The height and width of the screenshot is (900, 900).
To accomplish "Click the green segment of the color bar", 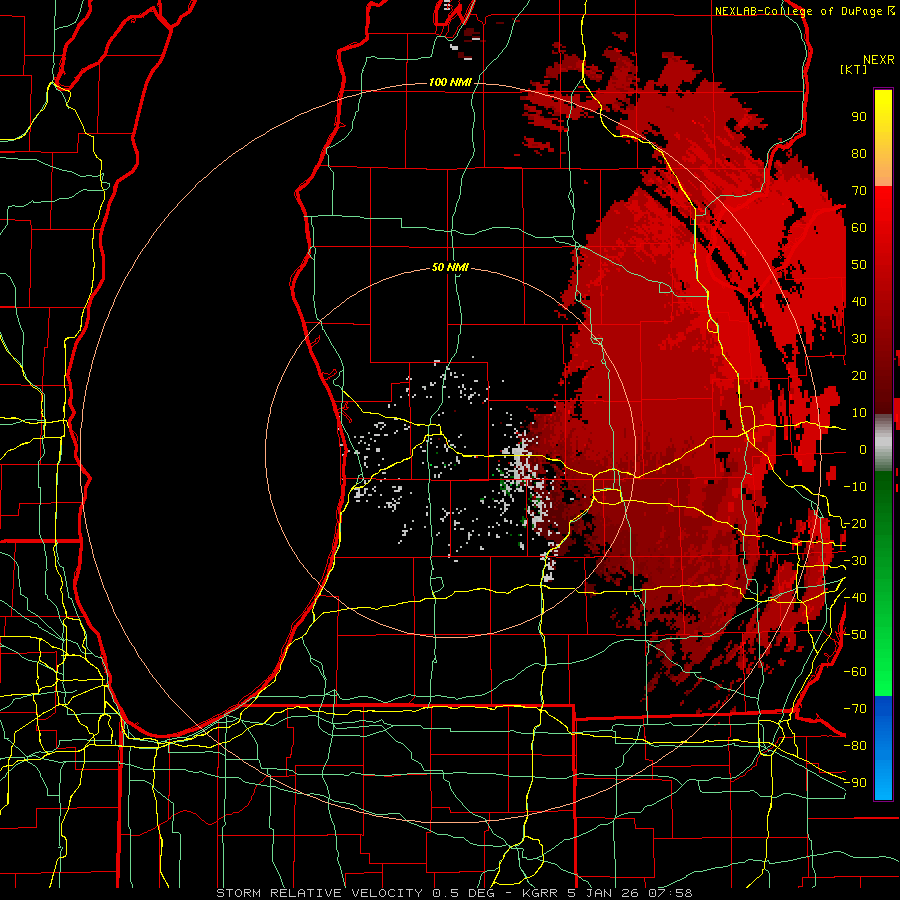I will 883,583.
